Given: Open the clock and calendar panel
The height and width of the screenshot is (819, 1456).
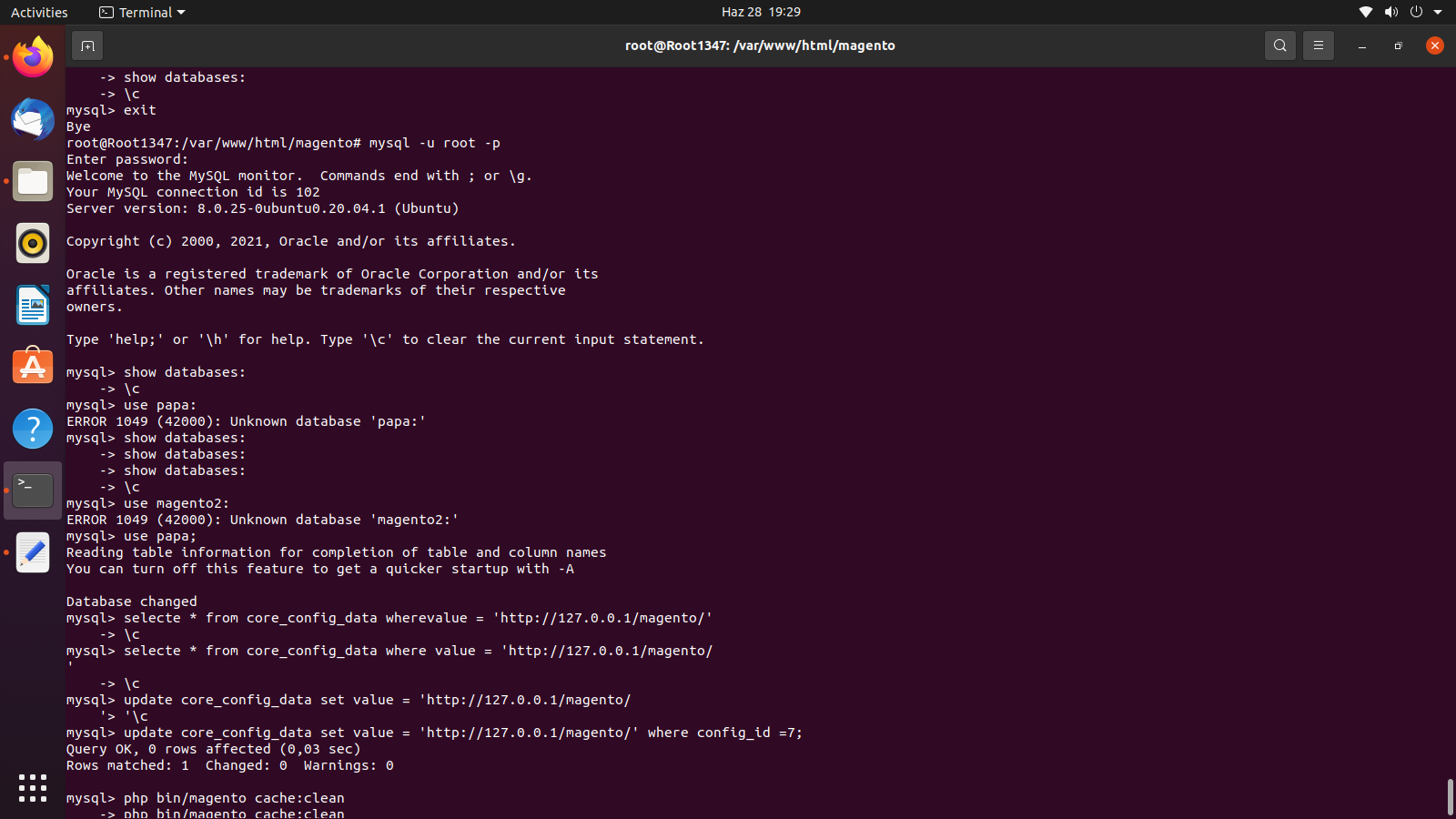Looking at the screenshot, I should [x=761, y=12].
